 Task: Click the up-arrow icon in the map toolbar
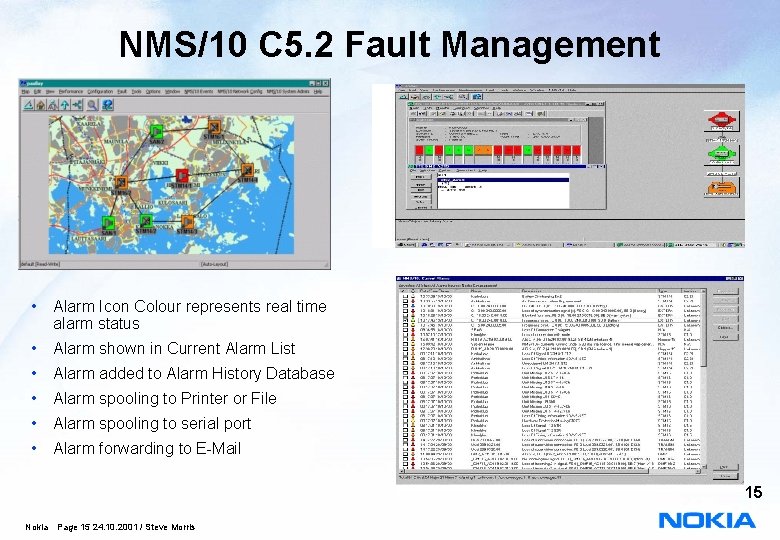[65, 105]
